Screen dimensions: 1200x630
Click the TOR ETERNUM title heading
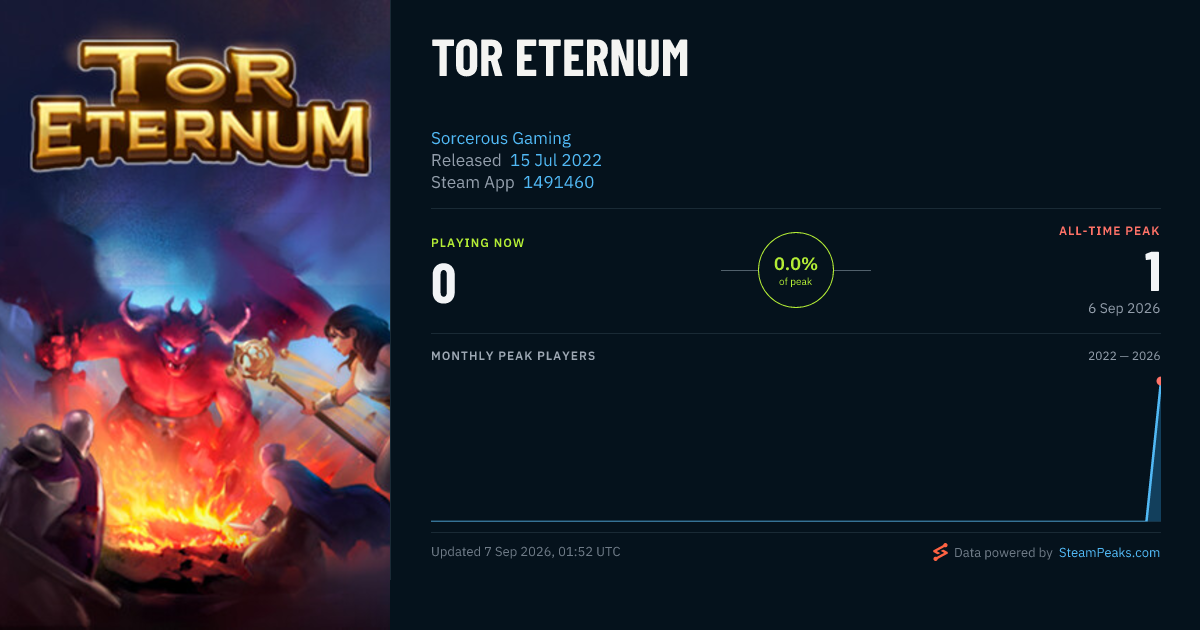(x=560, y=59)
